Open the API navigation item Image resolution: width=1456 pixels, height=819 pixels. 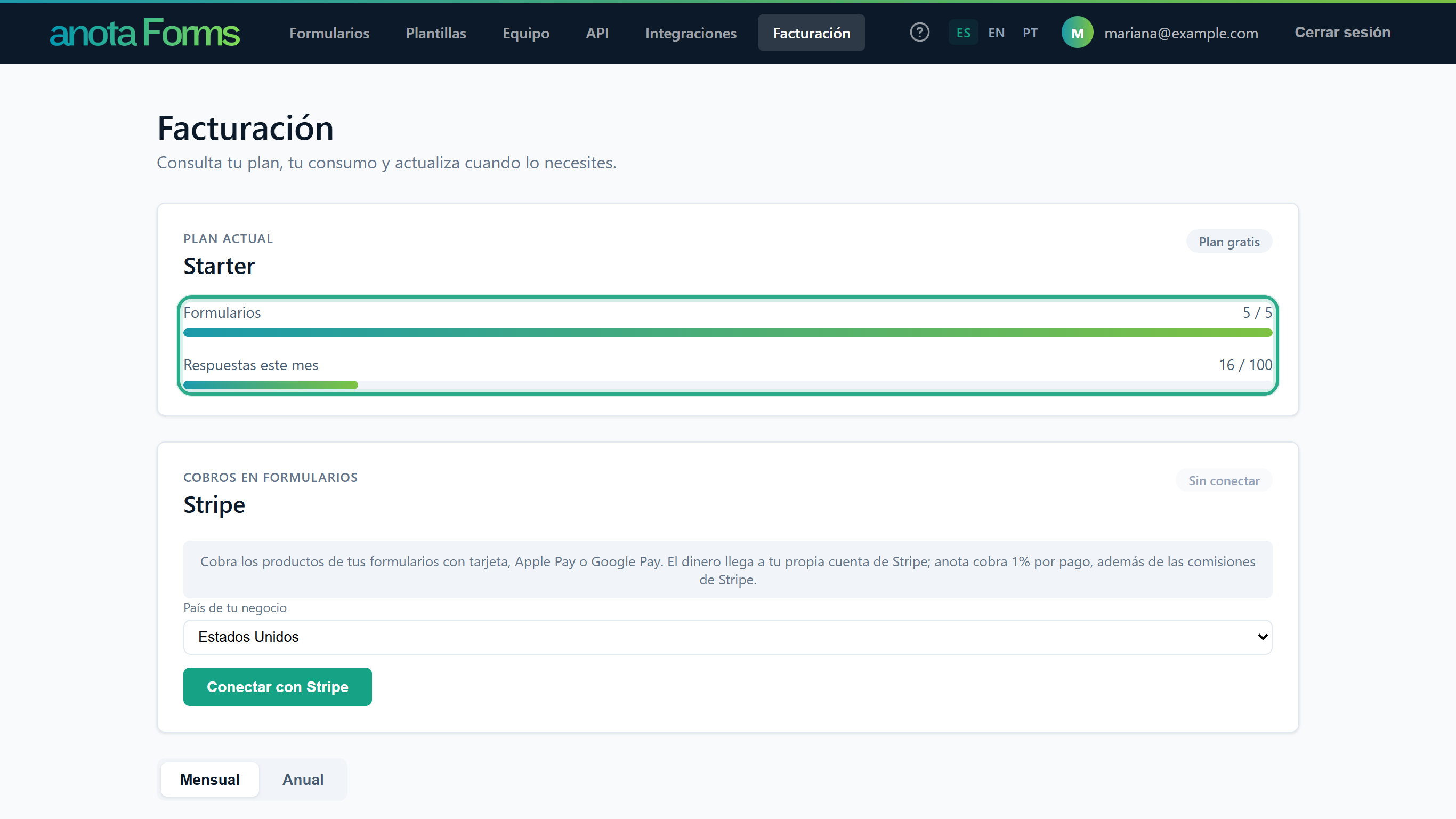[x=597, y=33]
